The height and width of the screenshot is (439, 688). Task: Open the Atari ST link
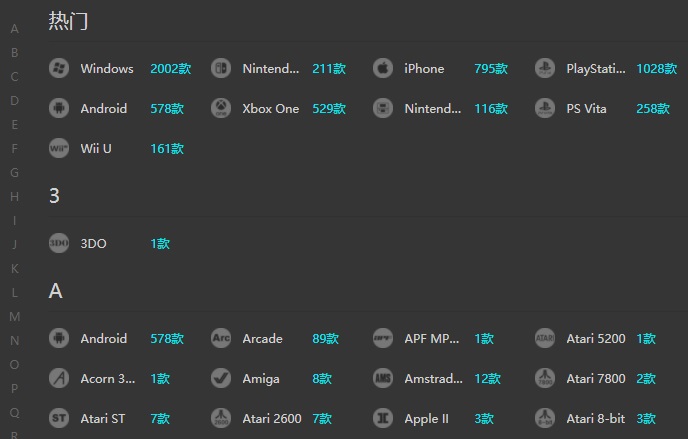click(x=102, y=418)
